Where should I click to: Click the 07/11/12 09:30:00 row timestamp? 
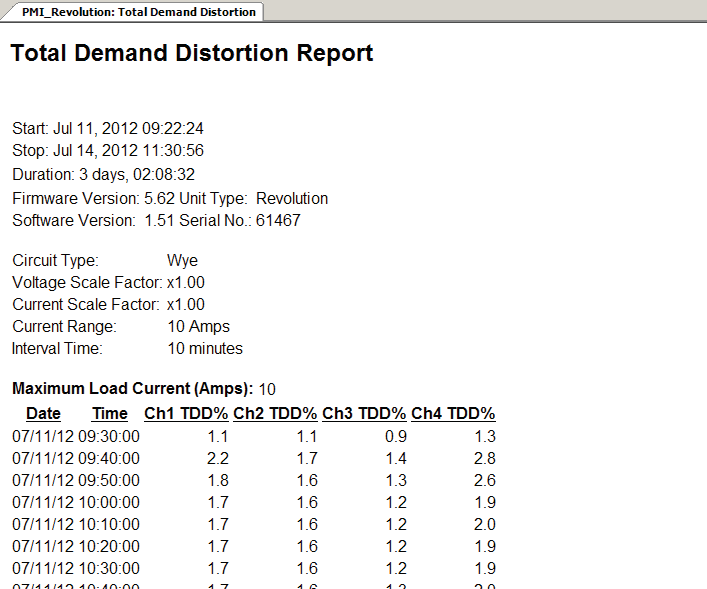(76, 437)
